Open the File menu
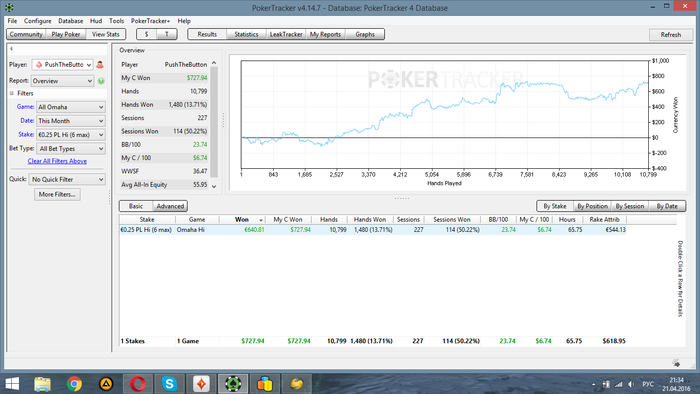The height and width of the screenshot is (394, 700). tap(12, 21)
